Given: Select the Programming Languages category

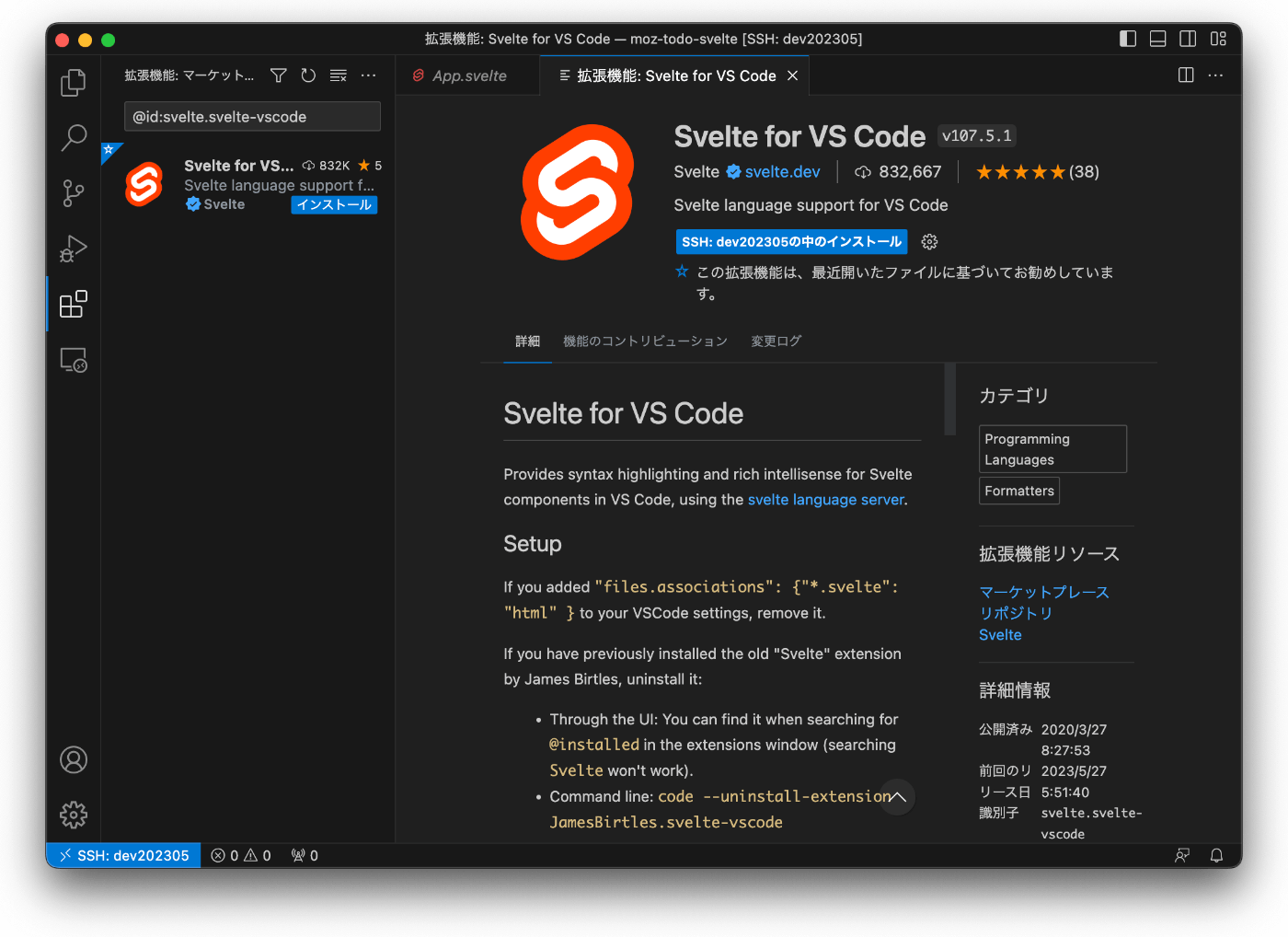Looking at the screenshot, I should [1052, 449].
